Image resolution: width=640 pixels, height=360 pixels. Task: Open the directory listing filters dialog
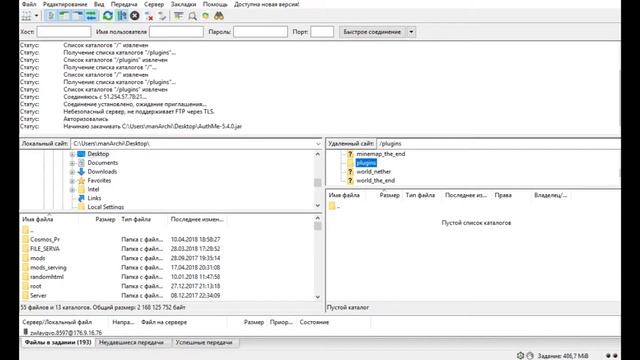pyautogui.click(x=178, y=16)
